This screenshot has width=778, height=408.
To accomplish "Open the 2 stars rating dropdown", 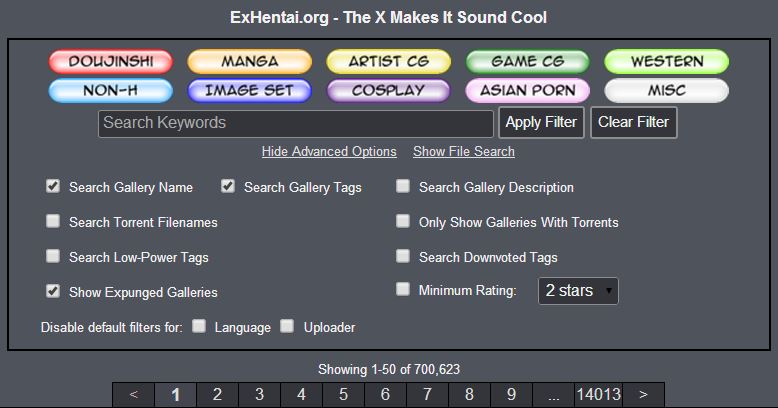I will coord(578,291).
